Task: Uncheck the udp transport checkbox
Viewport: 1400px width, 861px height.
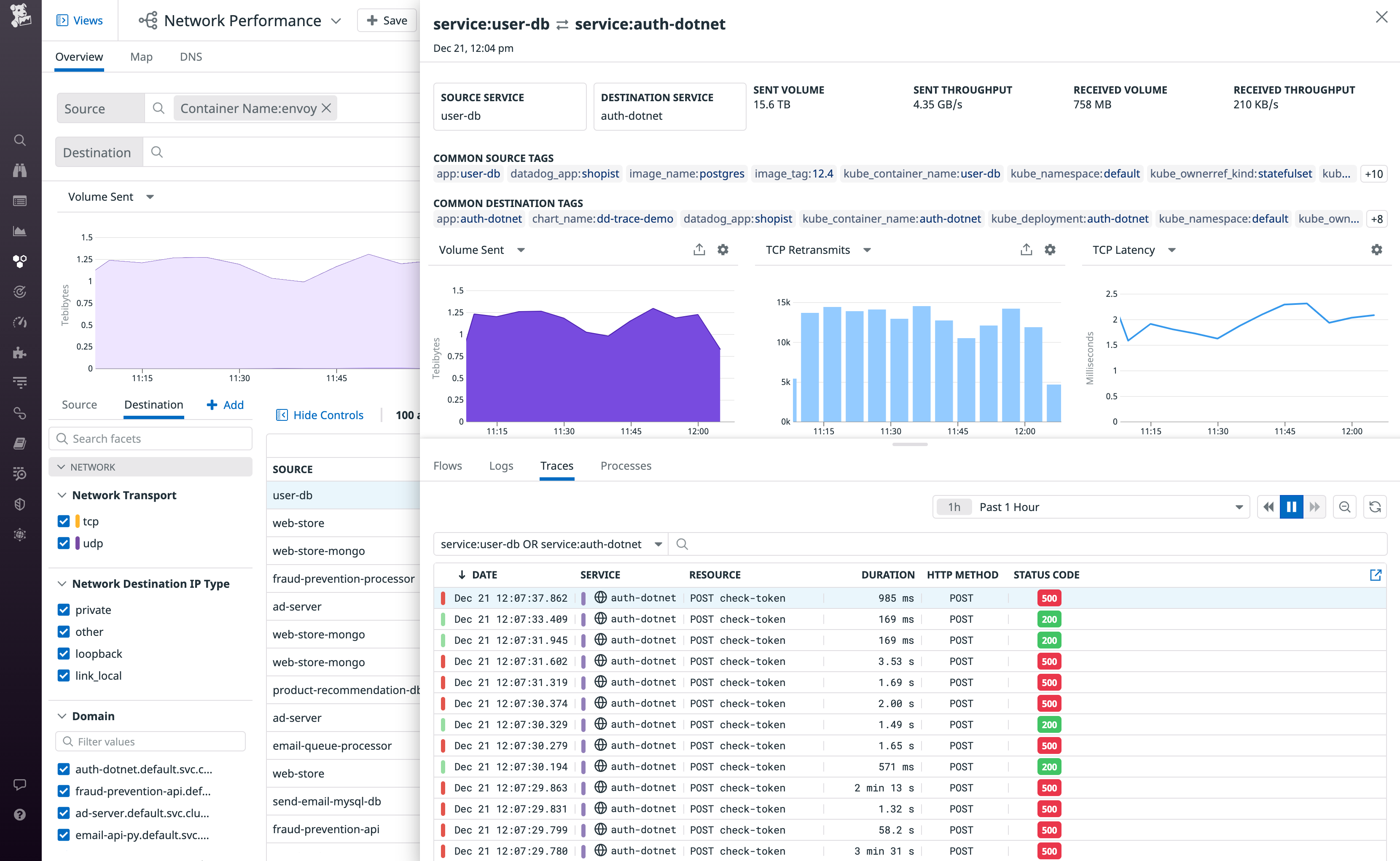Action: tap(64, 543)
